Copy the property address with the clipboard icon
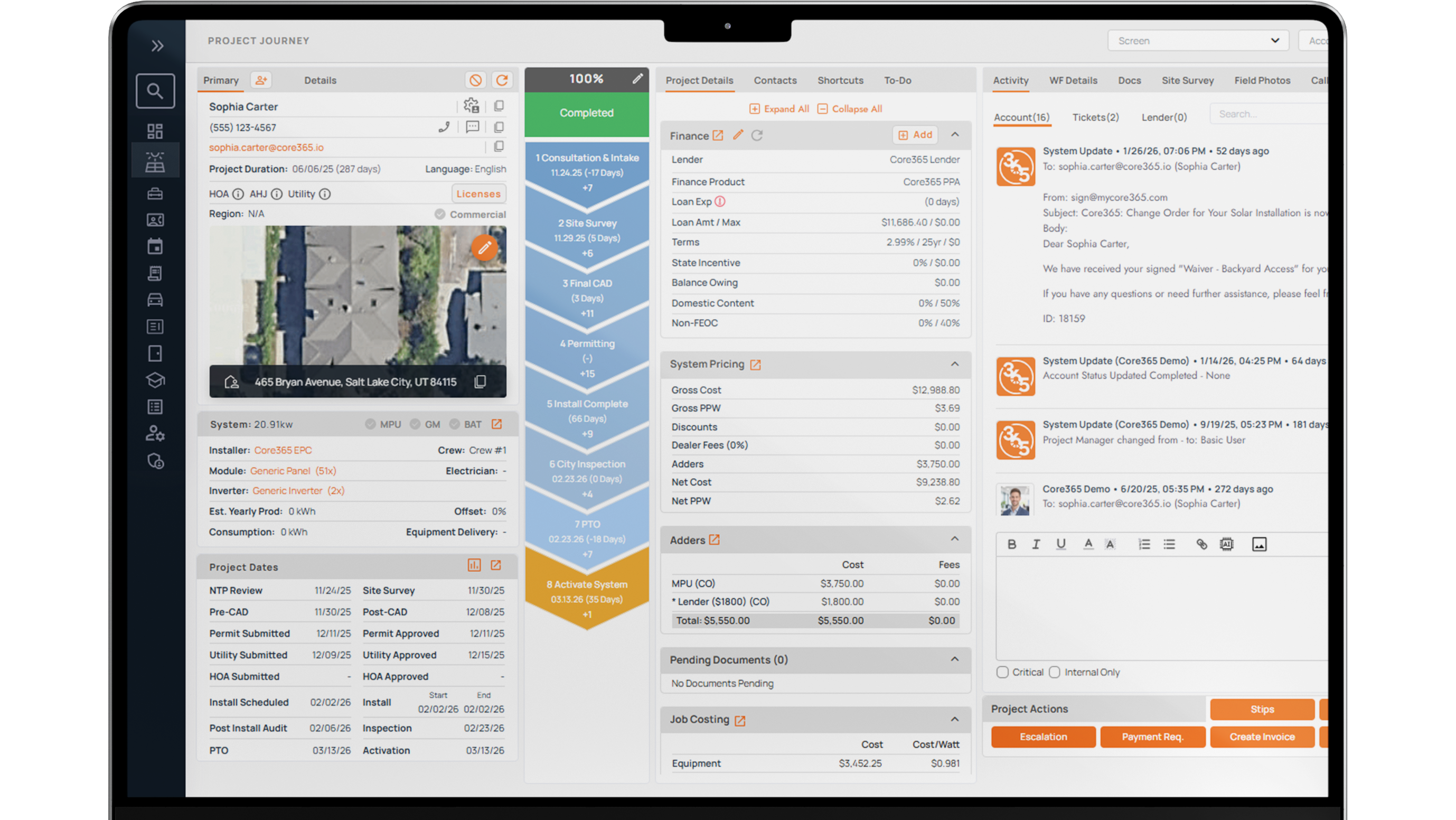 tap(480, 381)
